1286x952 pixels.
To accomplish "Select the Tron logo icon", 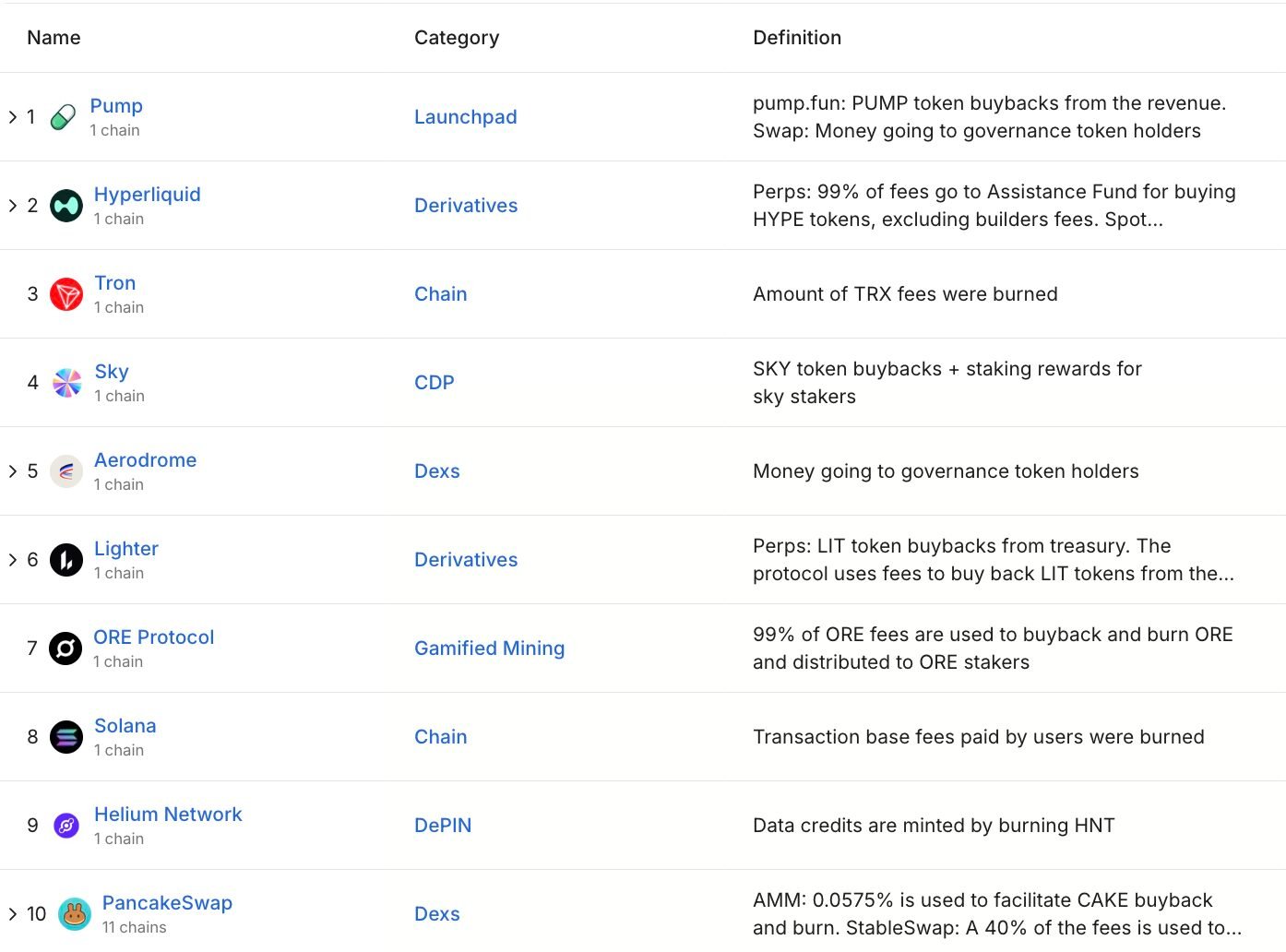I will point(65,293).
